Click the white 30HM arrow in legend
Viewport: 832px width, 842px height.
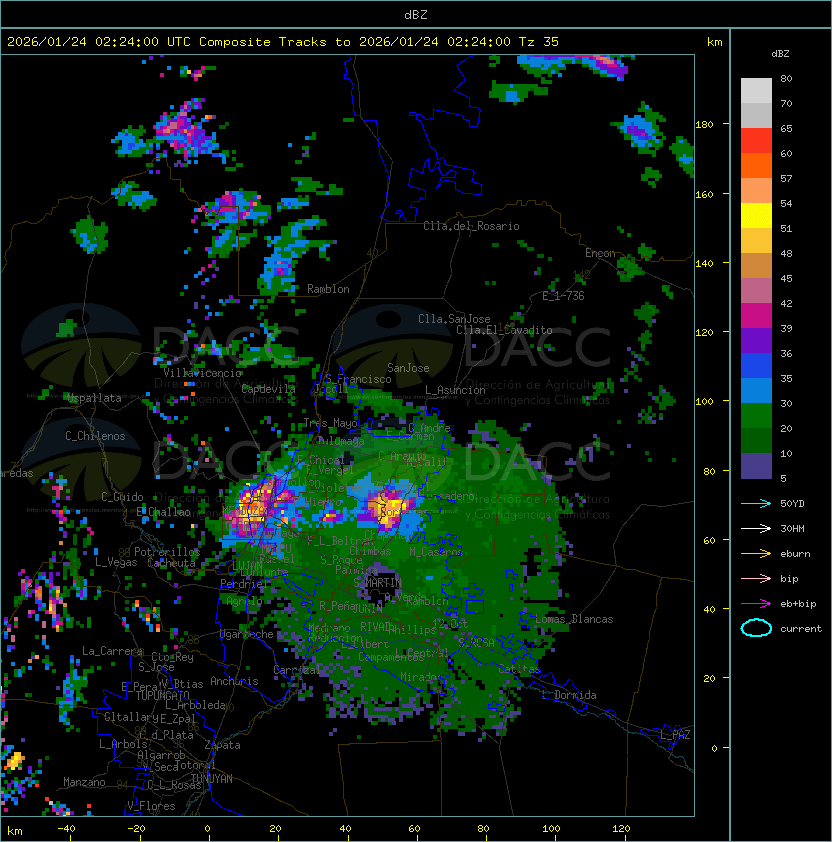(x=756, y=529)
